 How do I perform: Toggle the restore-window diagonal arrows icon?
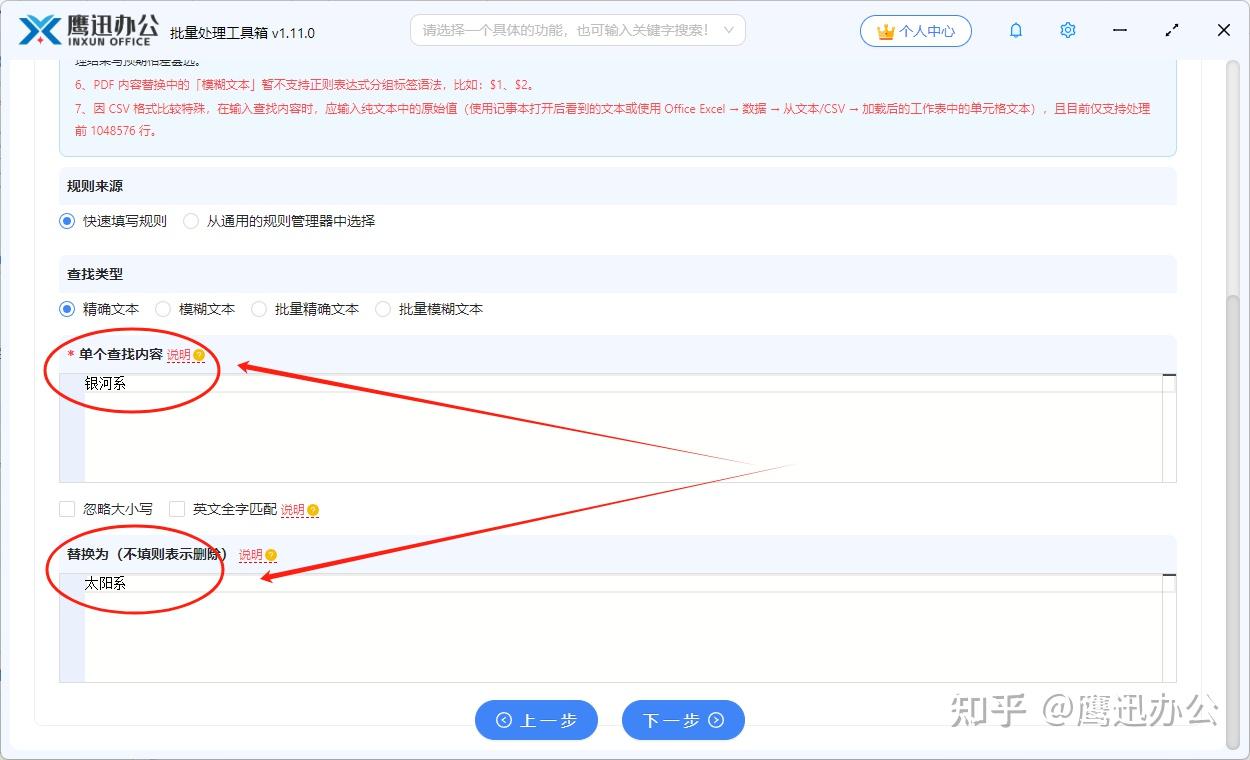[1172, 31]
